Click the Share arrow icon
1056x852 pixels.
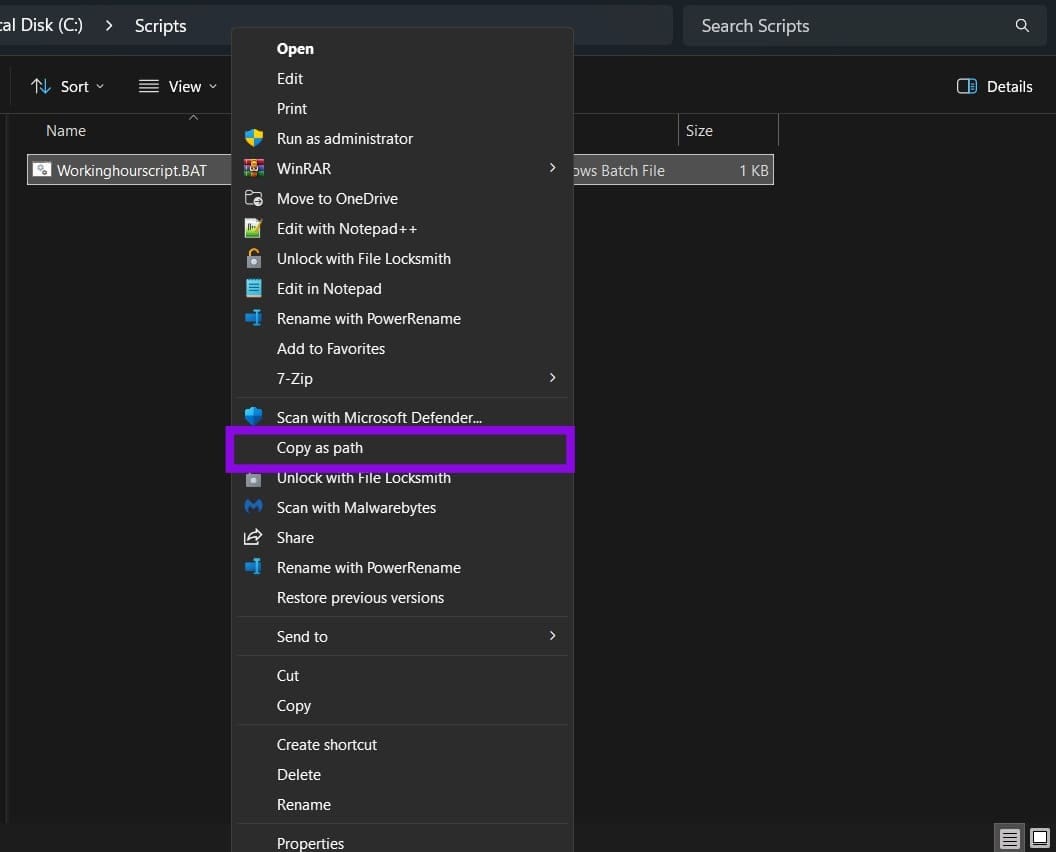[x=253, y=537]
